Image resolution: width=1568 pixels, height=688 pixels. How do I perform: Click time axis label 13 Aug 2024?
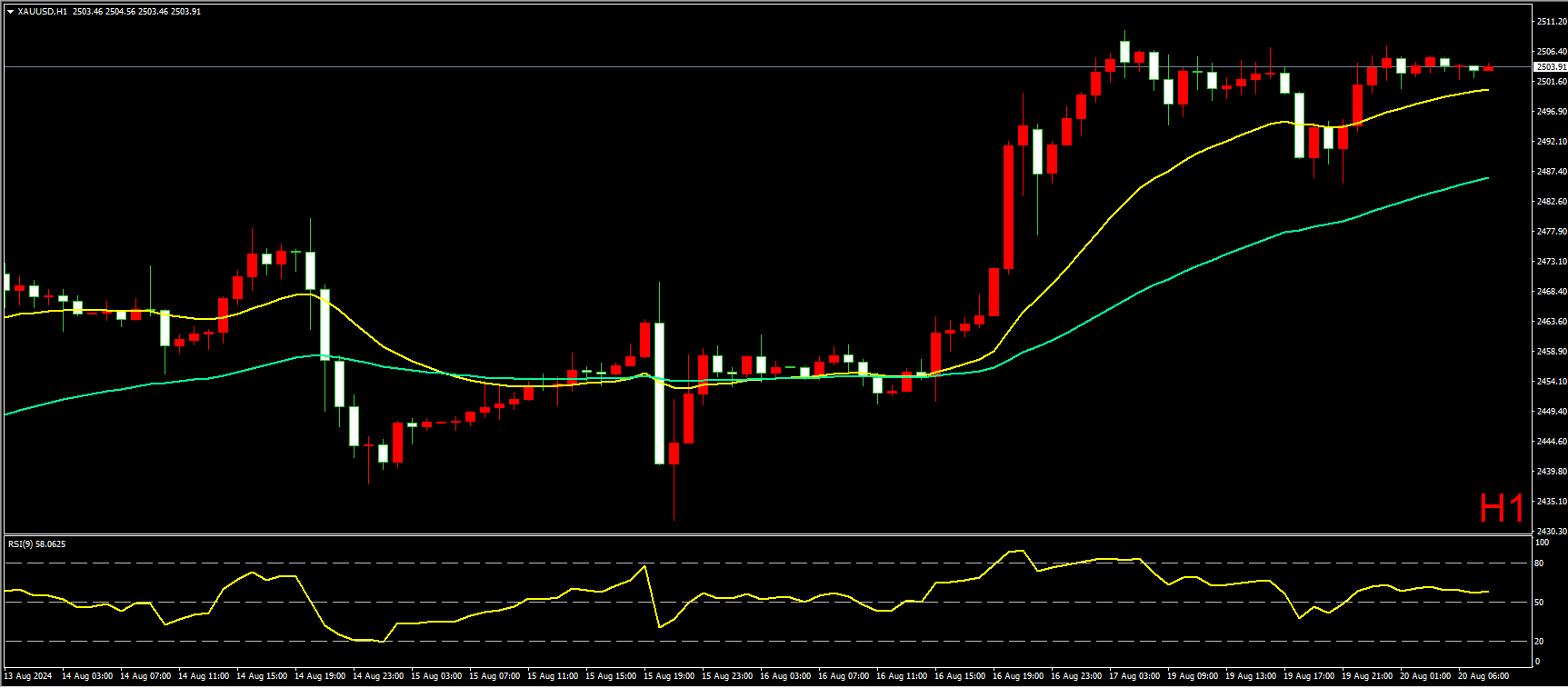coord(28,676)
